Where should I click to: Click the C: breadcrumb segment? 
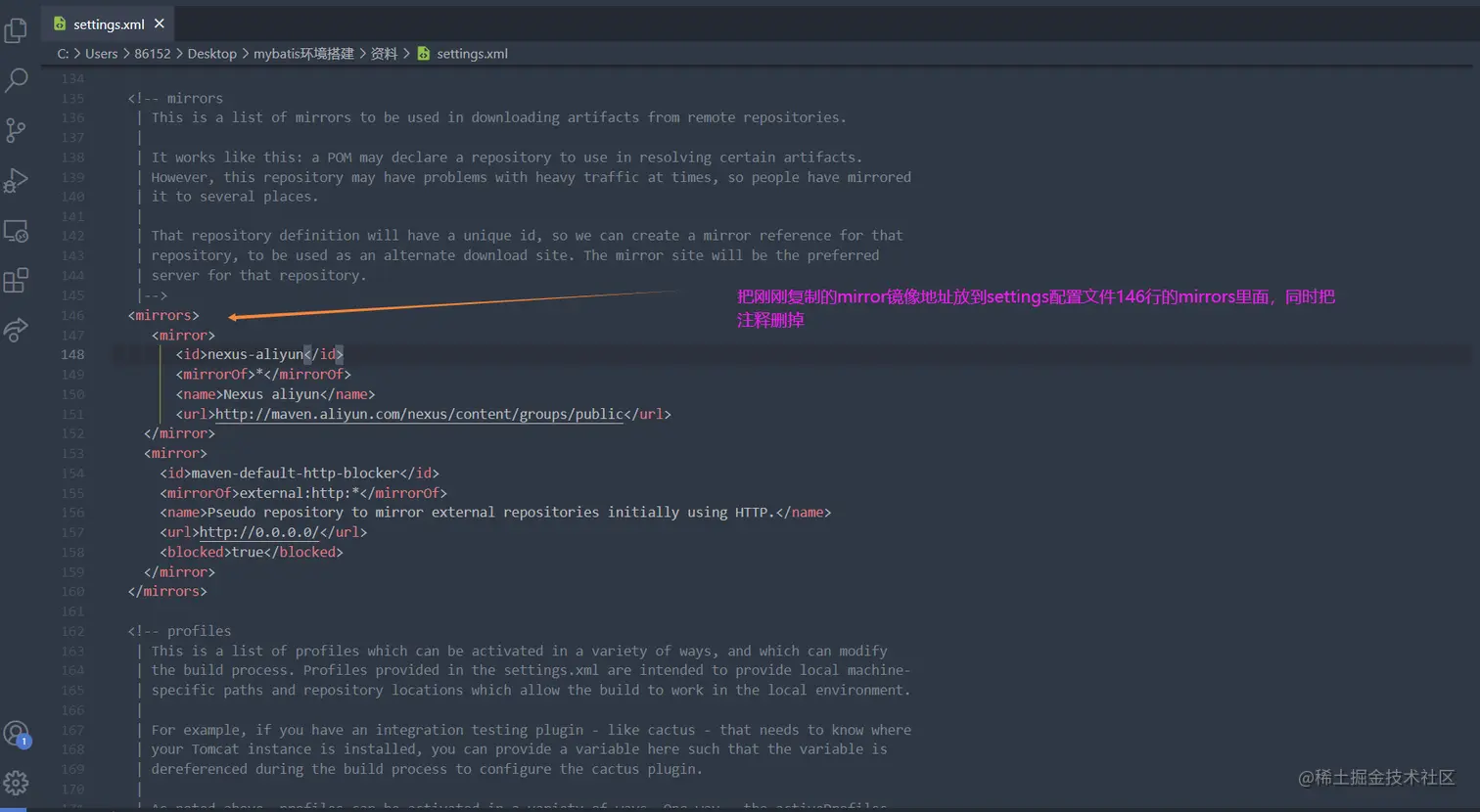[x=63, y=54]
